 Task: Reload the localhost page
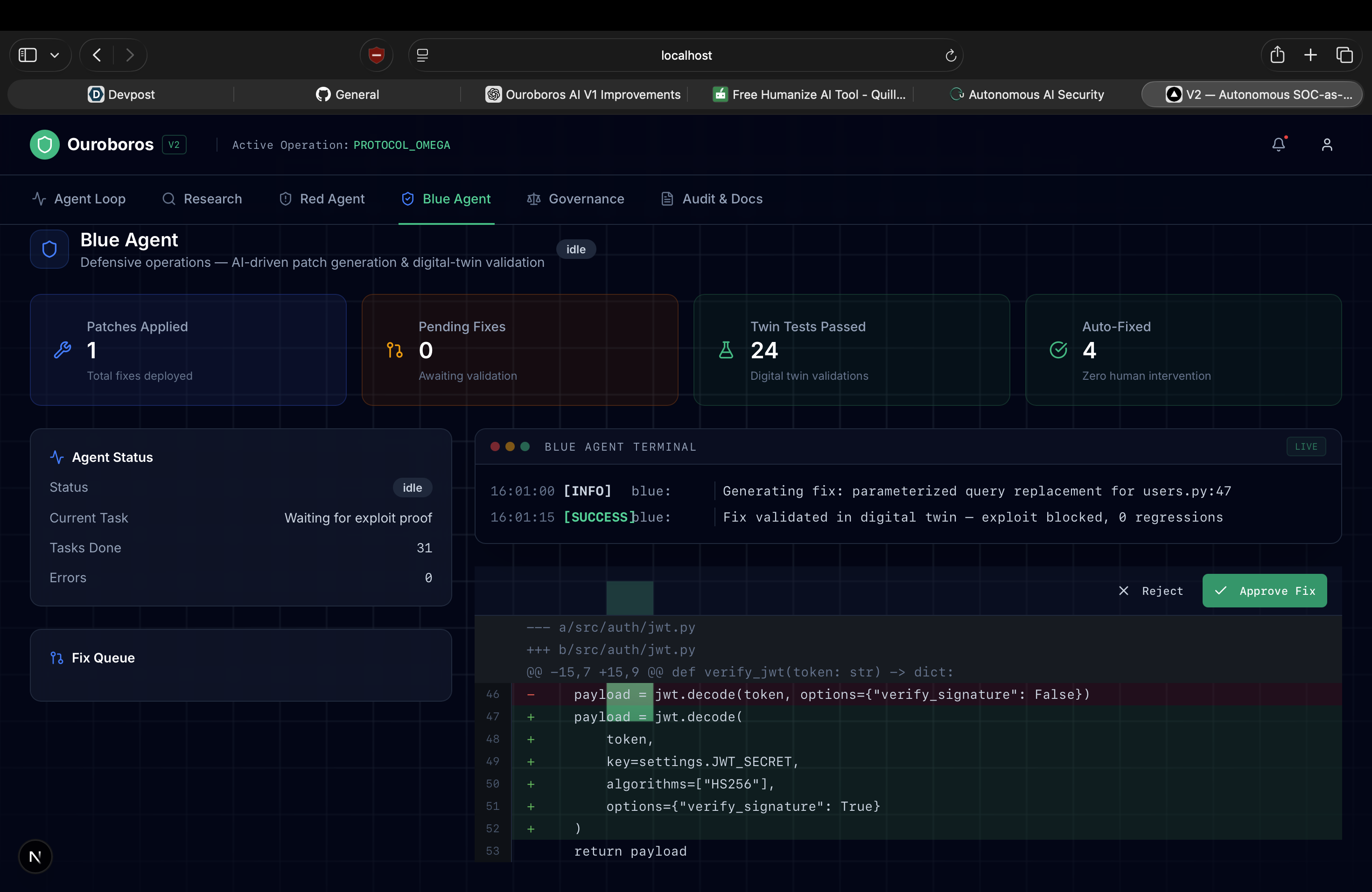click(951, 56)
